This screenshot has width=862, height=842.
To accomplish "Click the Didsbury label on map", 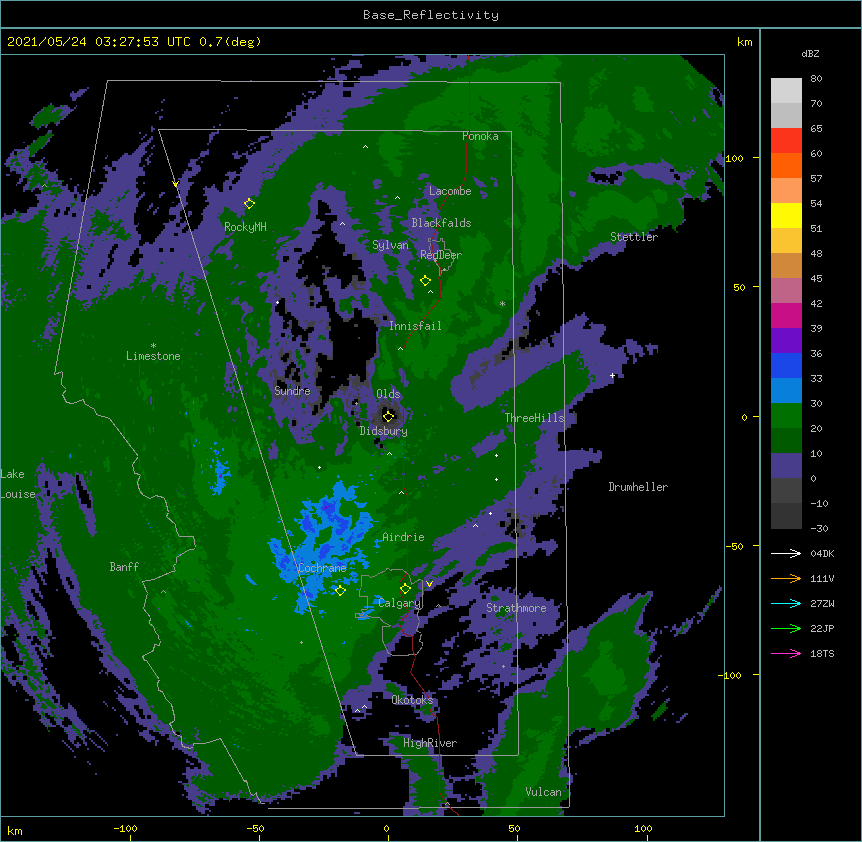I will (384, 431).
